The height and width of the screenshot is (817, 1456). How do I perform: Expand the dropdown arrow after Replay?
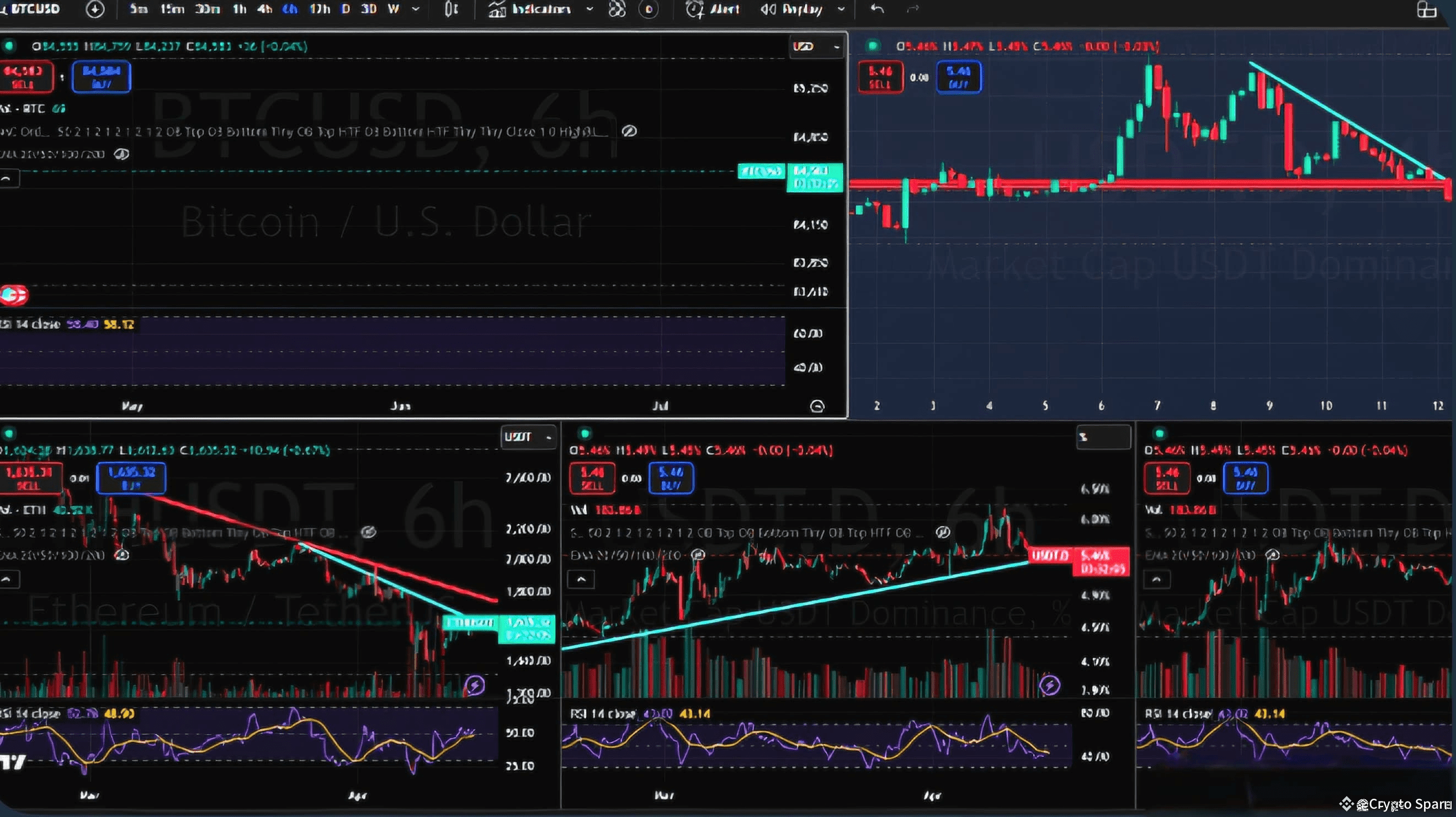point(841,9)
